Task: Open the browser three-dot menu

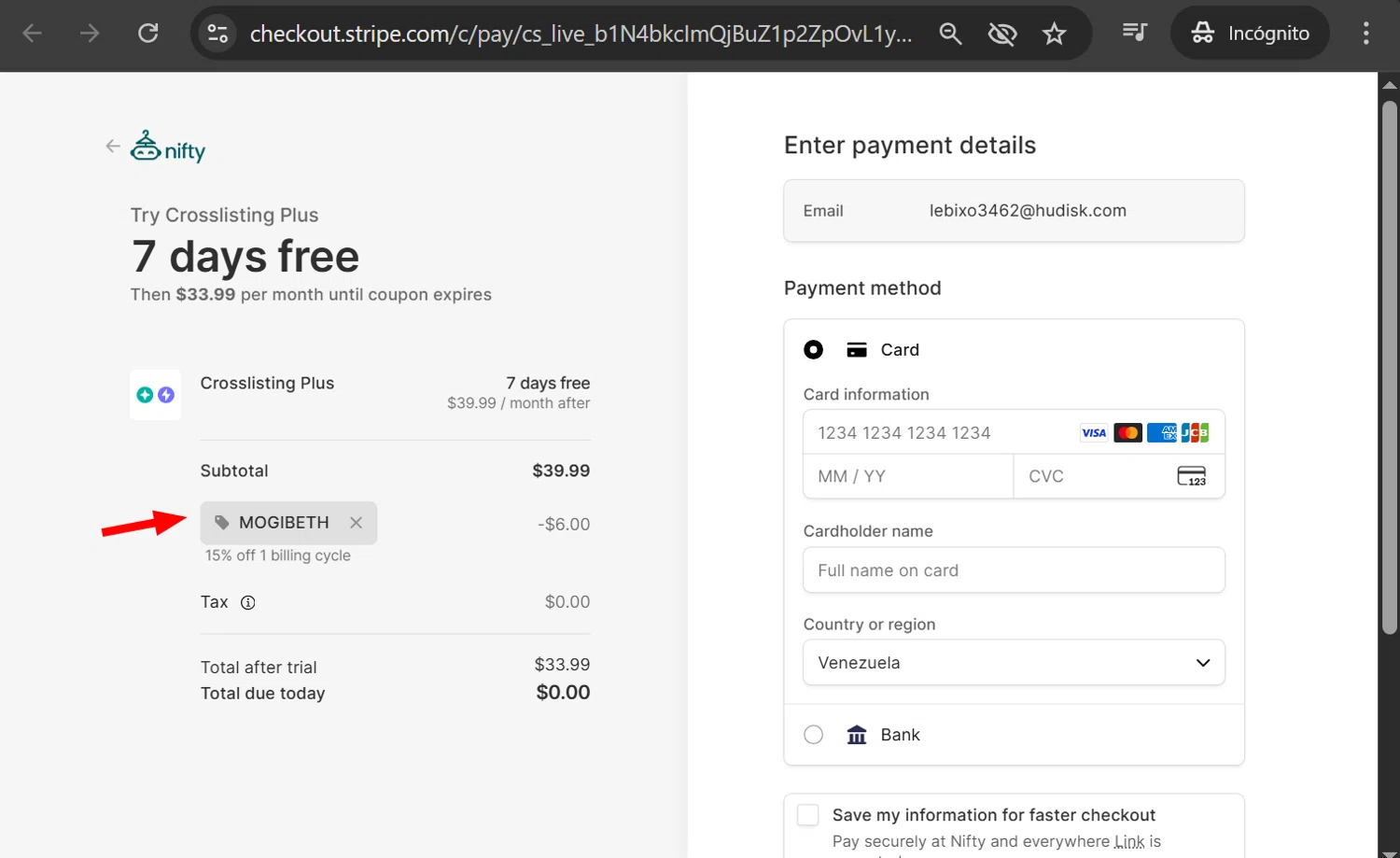Action: click(1365, 34)
